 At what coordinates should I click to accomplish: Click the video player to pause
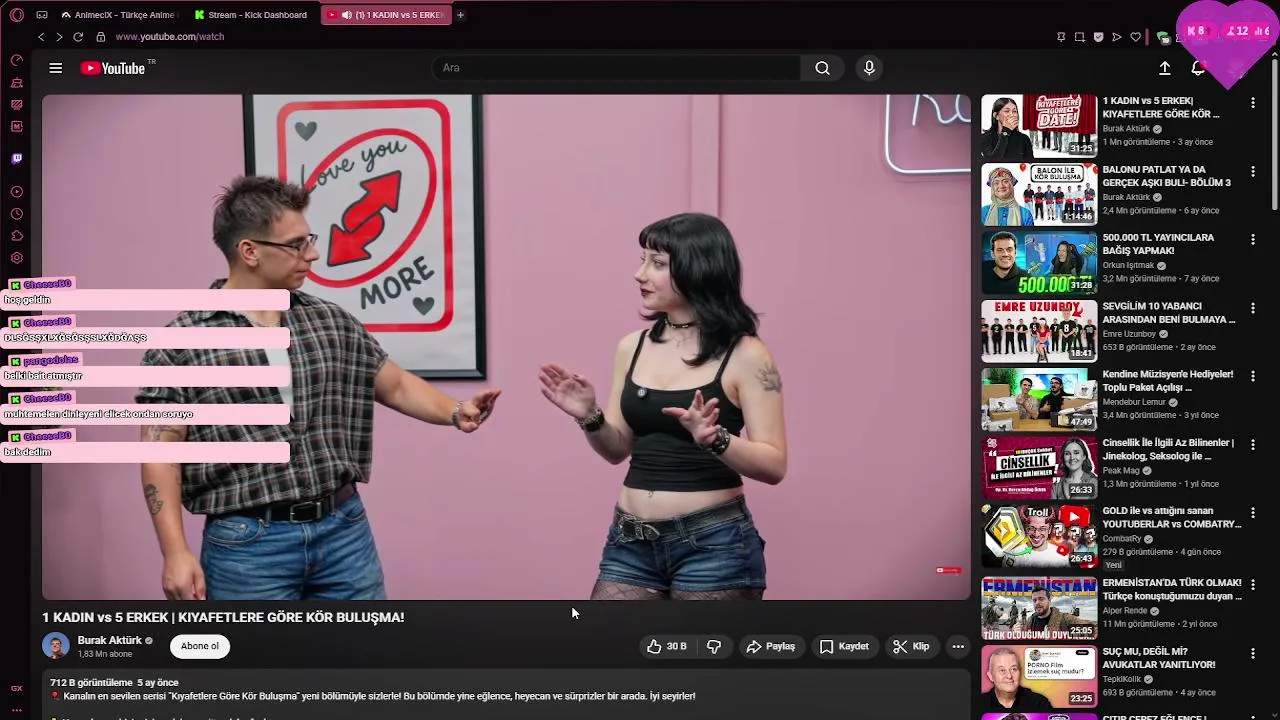click(506, 347)
